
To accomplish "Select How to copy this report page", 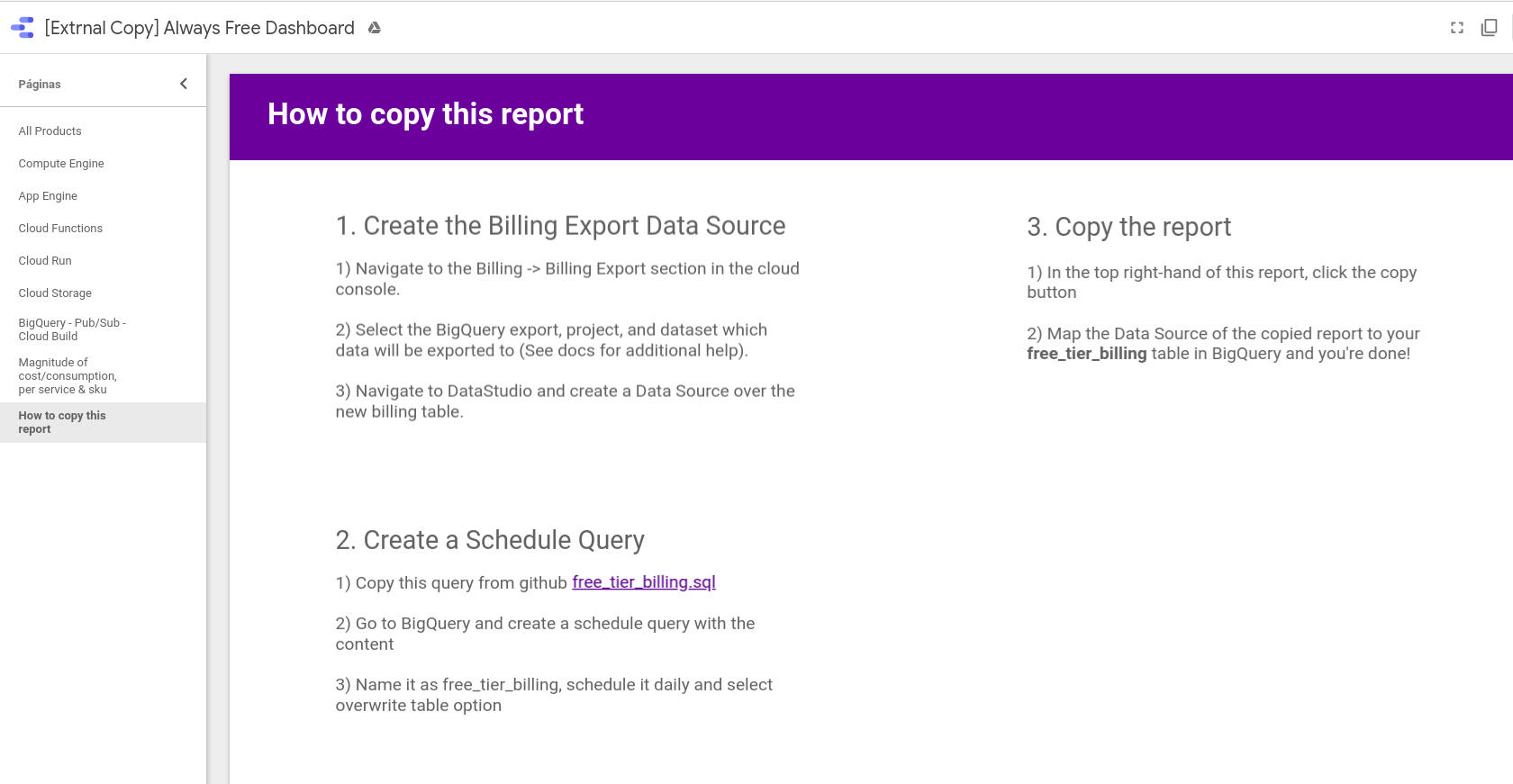I will tap(103, 422).
